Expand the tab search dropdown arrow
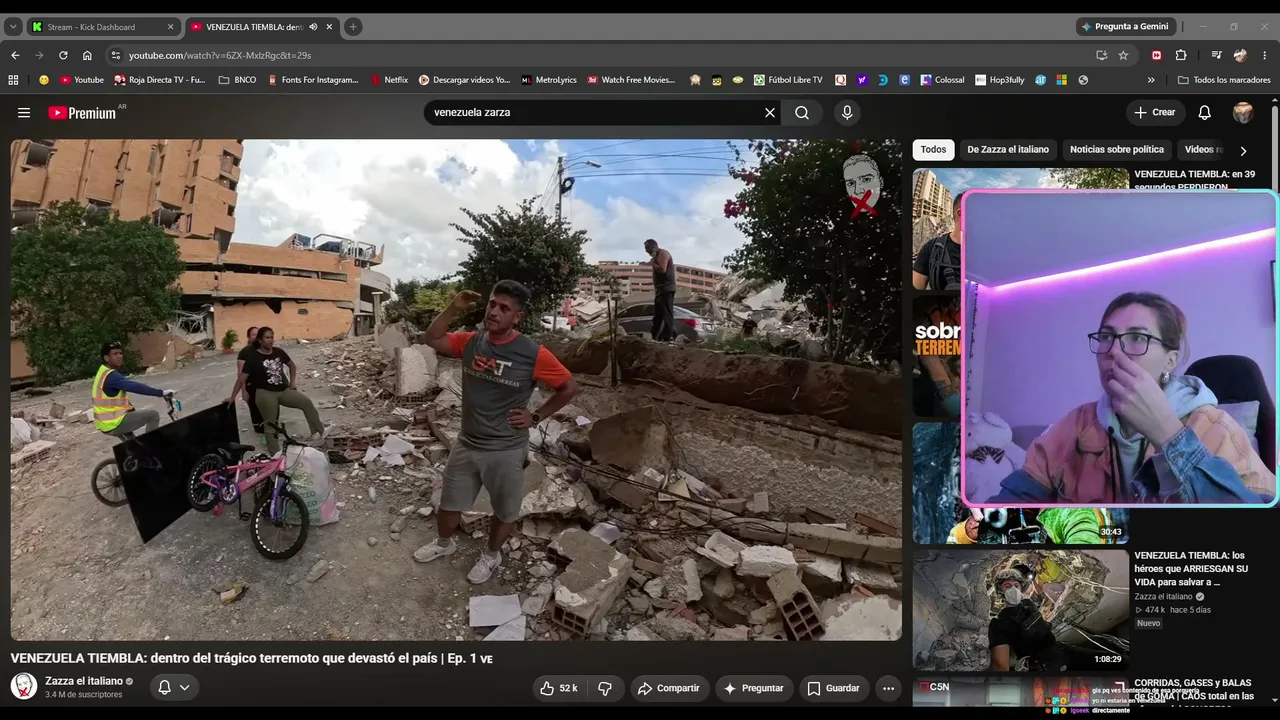This screenshot has width=1280, height=720. (13, 27)
